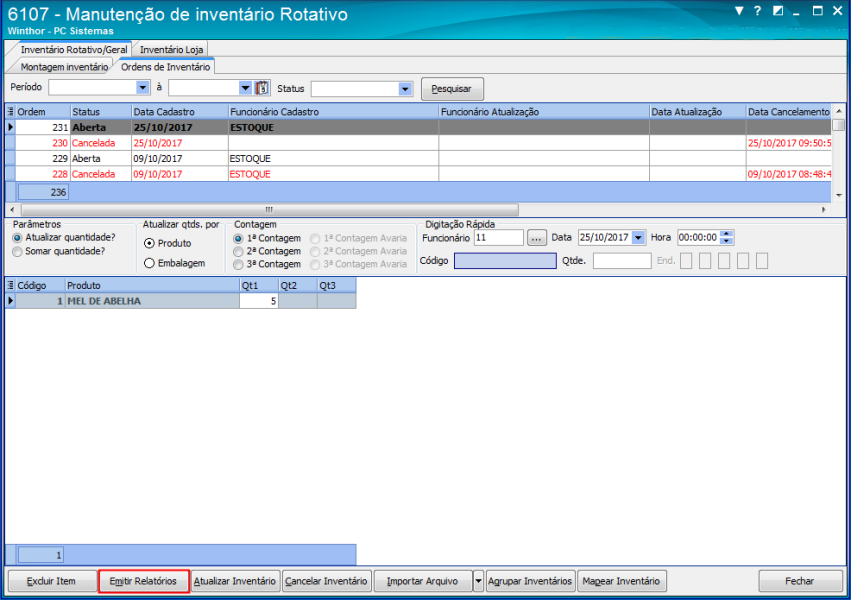Screen dimensions: 851x600
Task: Click the orders grid horizontal scrollbar thumb
Action: [269, 209]
